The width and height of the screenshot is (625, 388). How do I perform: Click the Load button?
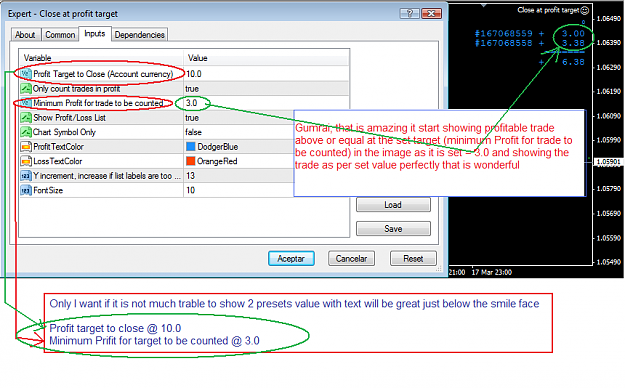(x=393, y=205)
